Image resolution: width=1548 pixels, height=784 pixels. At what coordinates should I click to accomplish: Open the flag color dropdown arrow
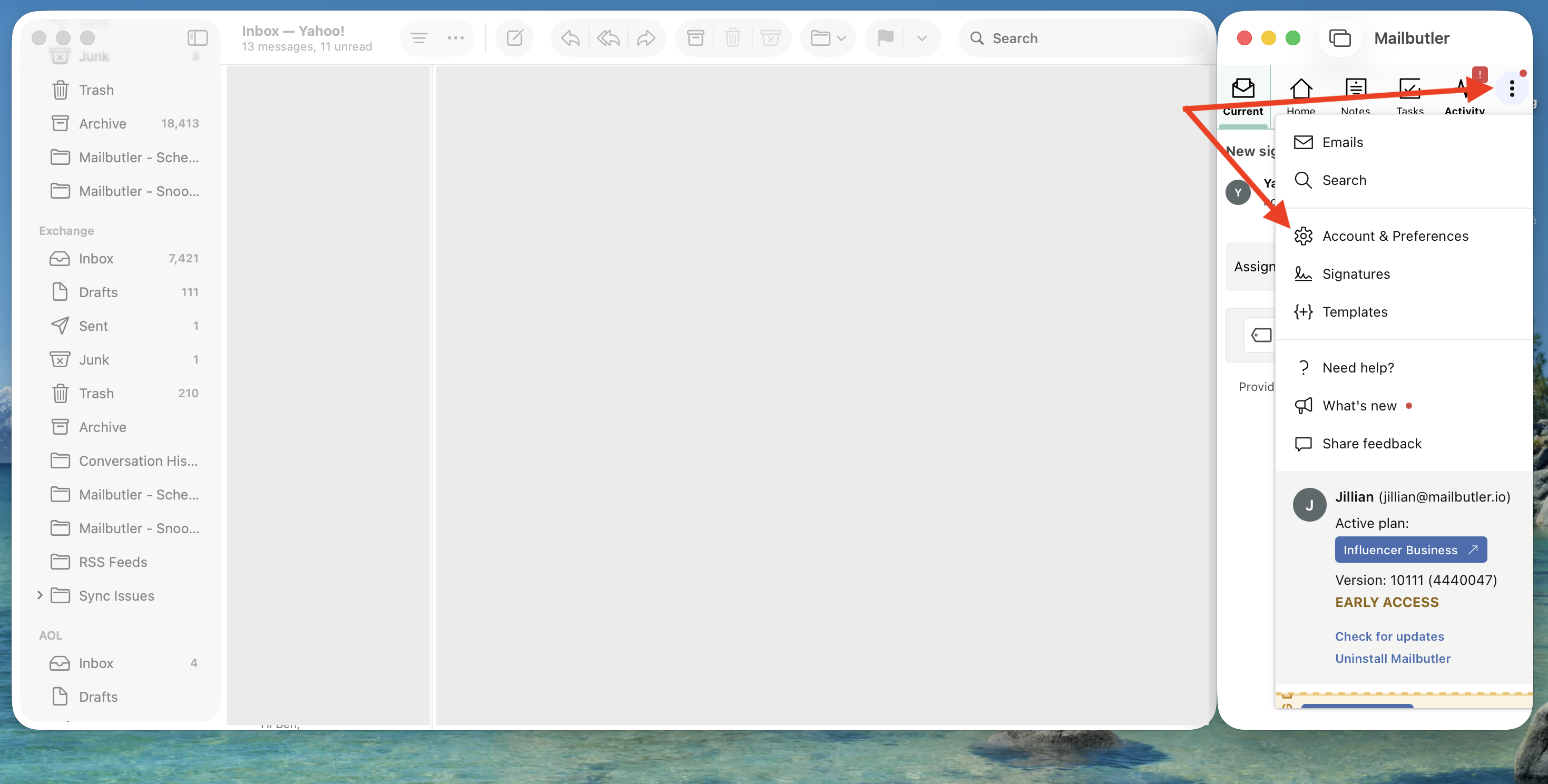[x=921, y=38]
